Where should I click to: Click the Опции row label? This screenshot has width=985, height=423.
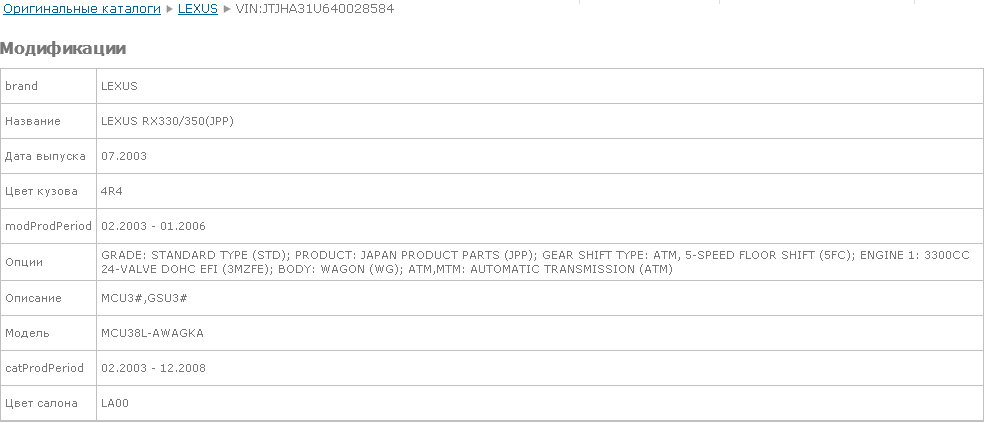pos(24,262)
